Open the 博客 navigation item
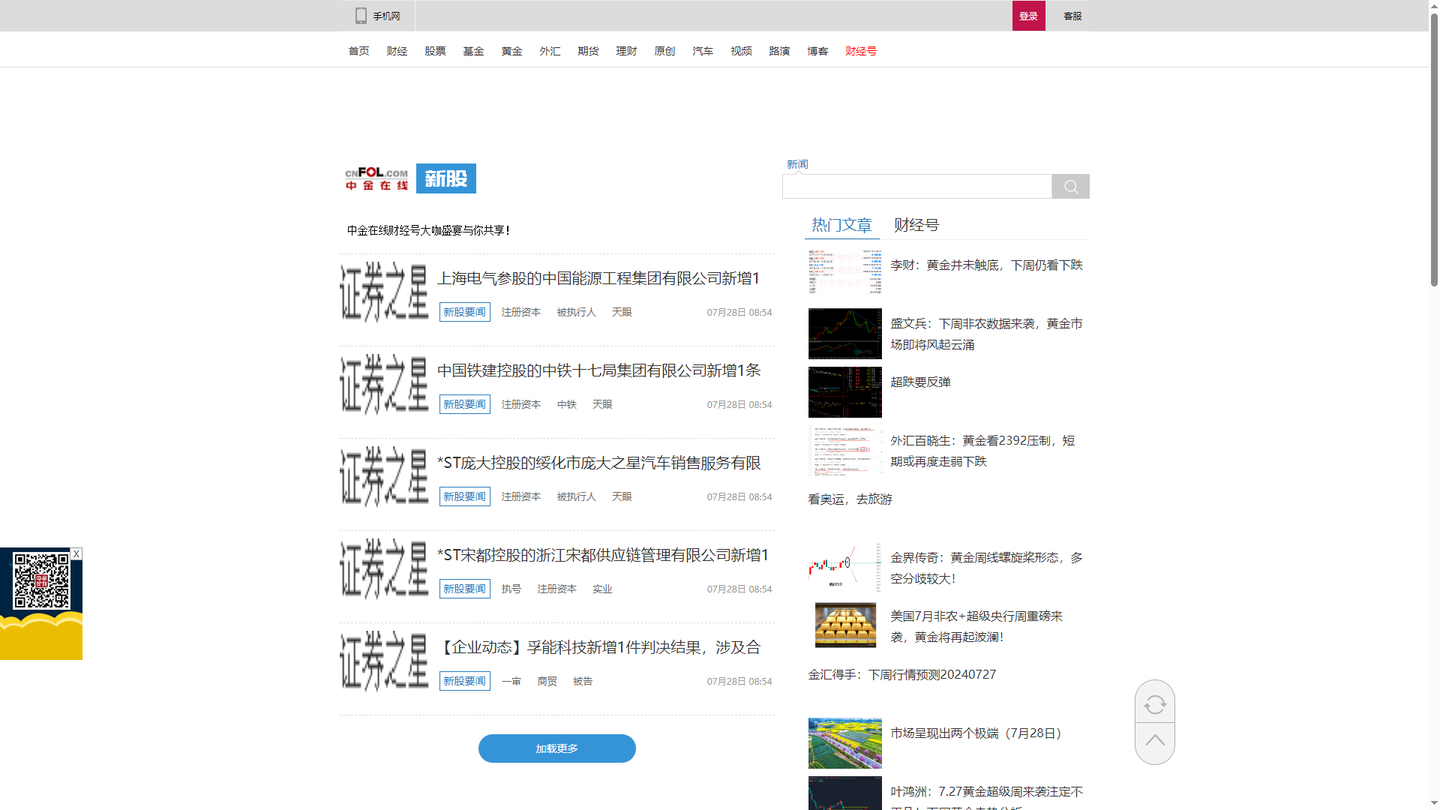1440x810 pixels. [818, 51]
